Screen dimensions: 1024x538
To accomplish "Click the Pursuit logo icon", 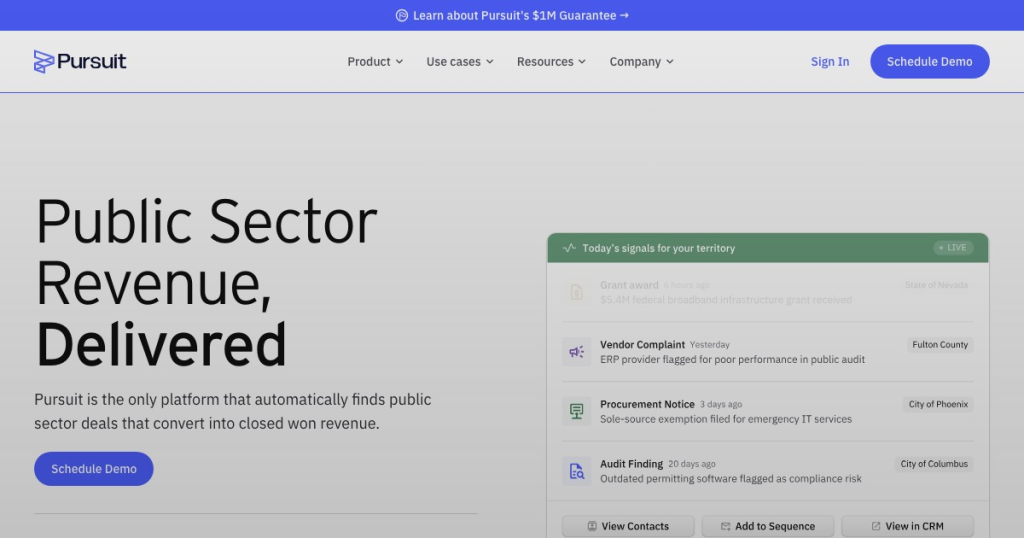I will (x=44, y=61).
